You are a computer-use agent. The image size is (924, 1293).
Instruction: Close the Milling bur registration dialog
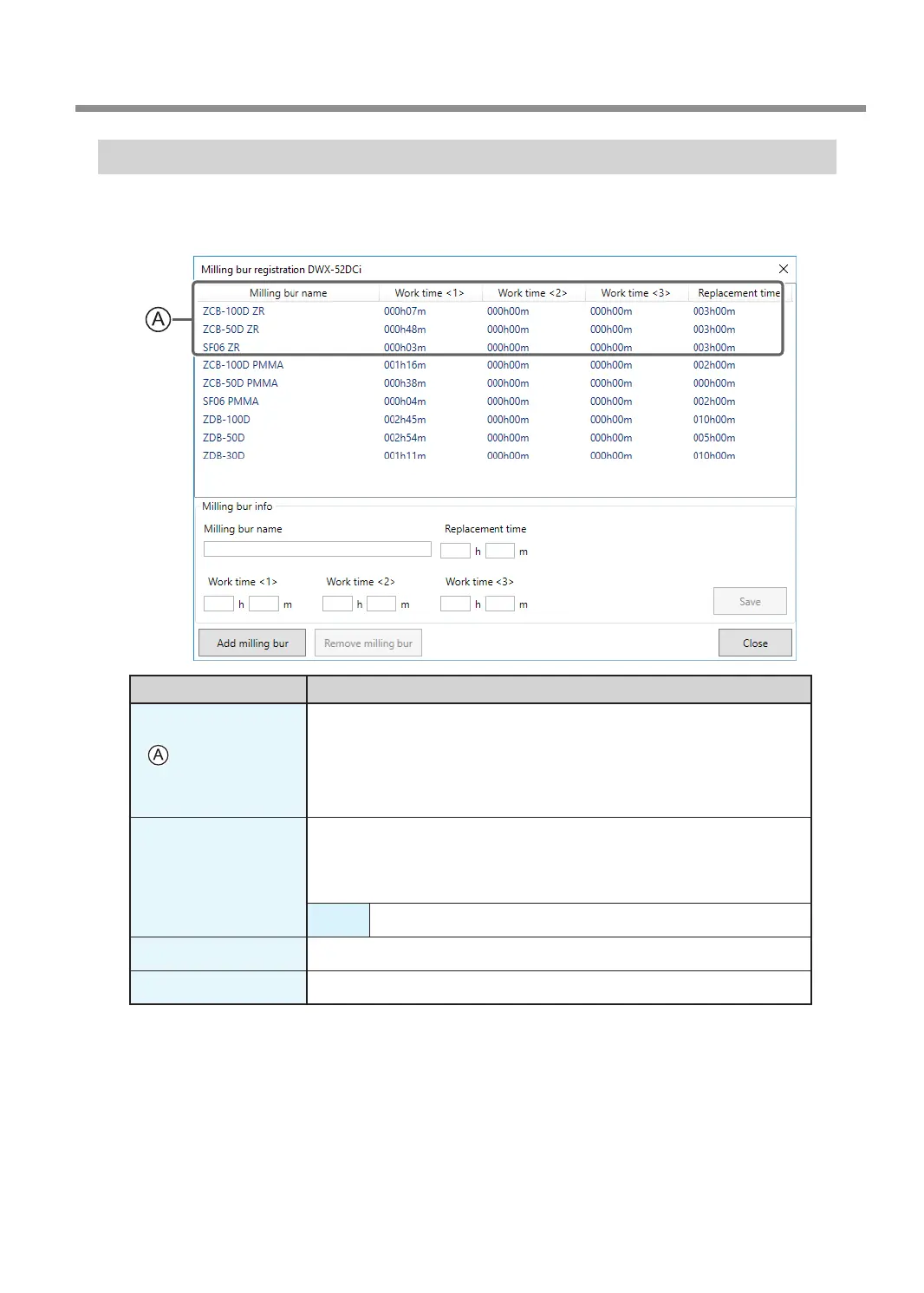pos(784,269)
